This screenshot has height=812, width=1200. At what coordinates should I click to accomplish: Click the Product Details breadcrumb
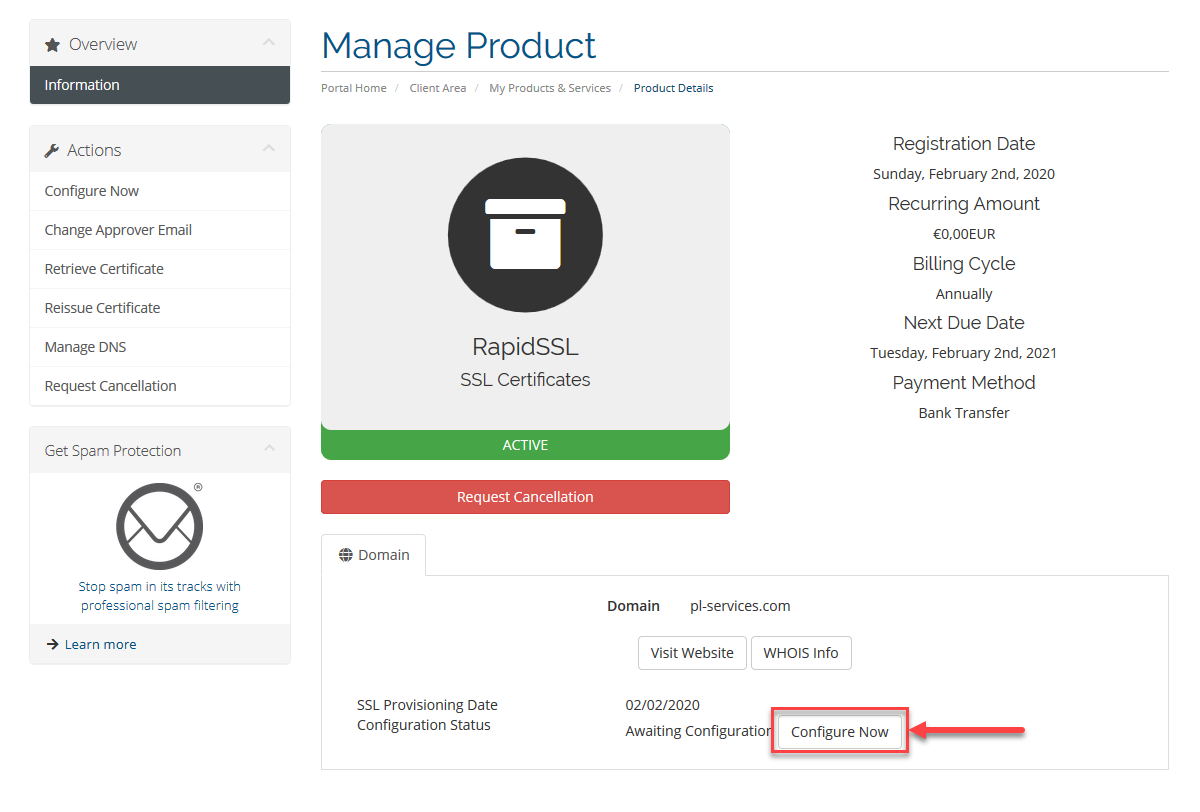coord(674,88)
